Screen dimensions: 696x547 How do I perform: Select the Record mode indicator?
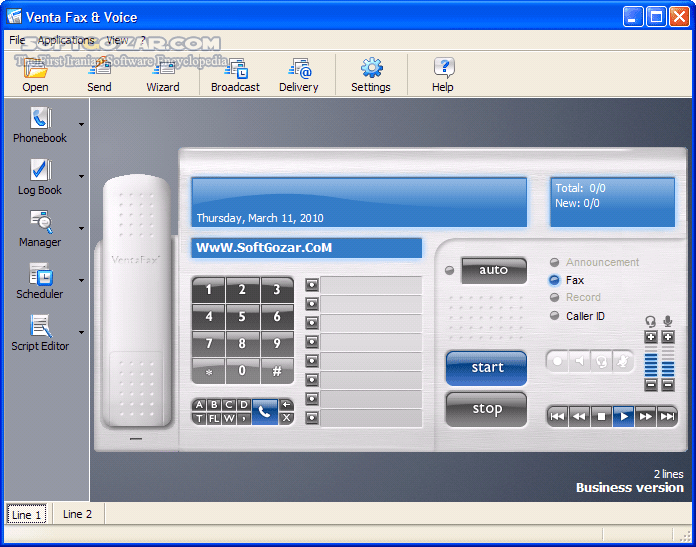coord(554,297)
